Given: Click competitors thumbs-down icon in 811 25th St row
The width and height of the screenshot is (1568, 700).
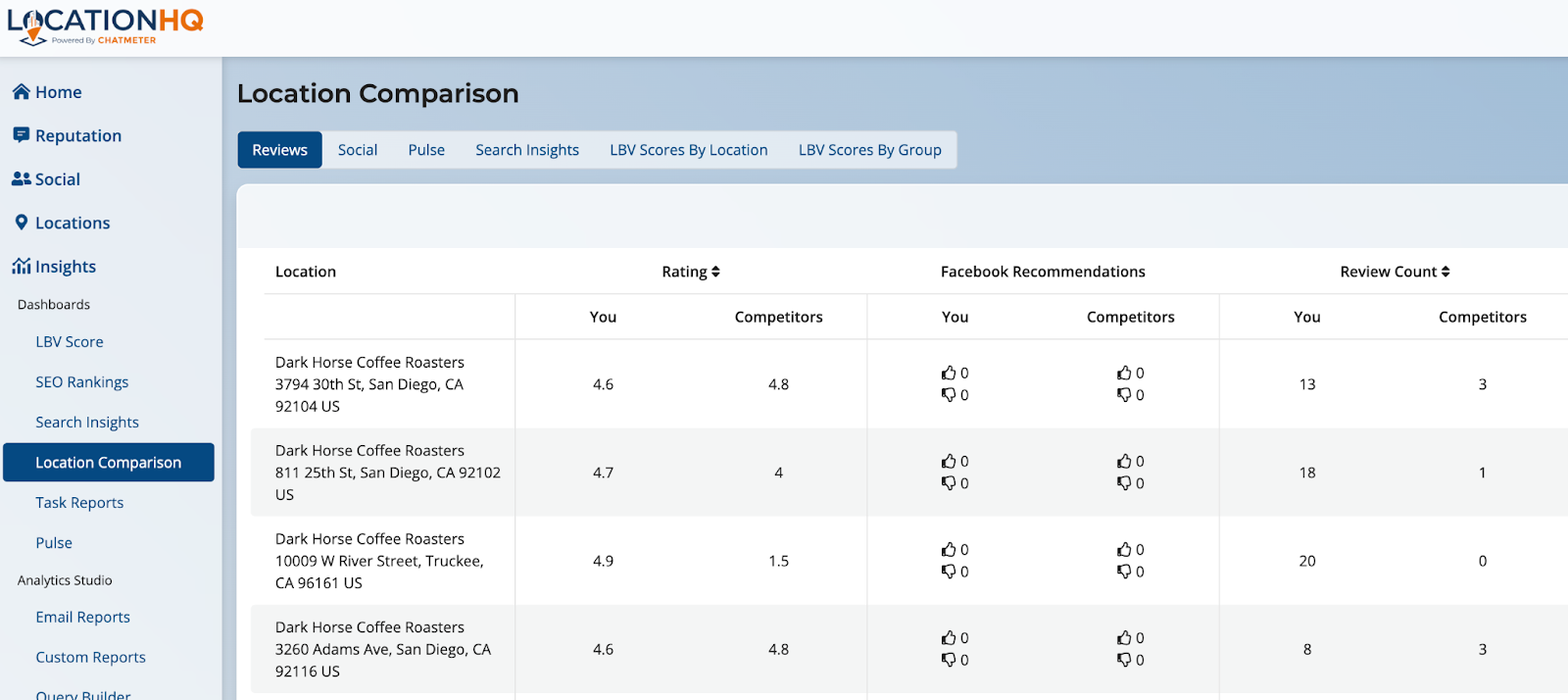Looking at the screenshot, I should (1124, 483).
